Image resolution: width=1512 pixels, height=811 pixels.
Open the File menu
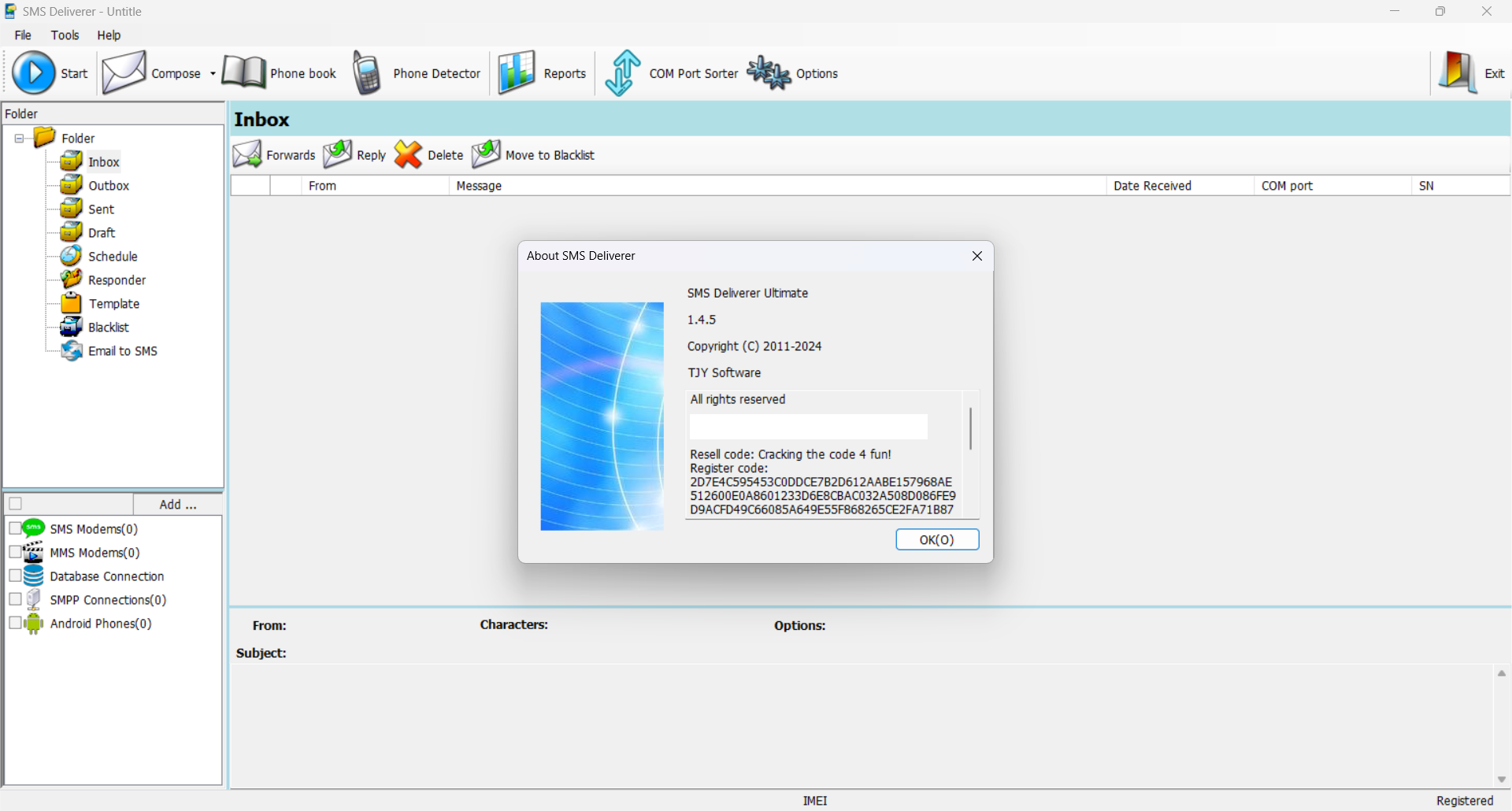pyautogui.click(x=23, y=35)
